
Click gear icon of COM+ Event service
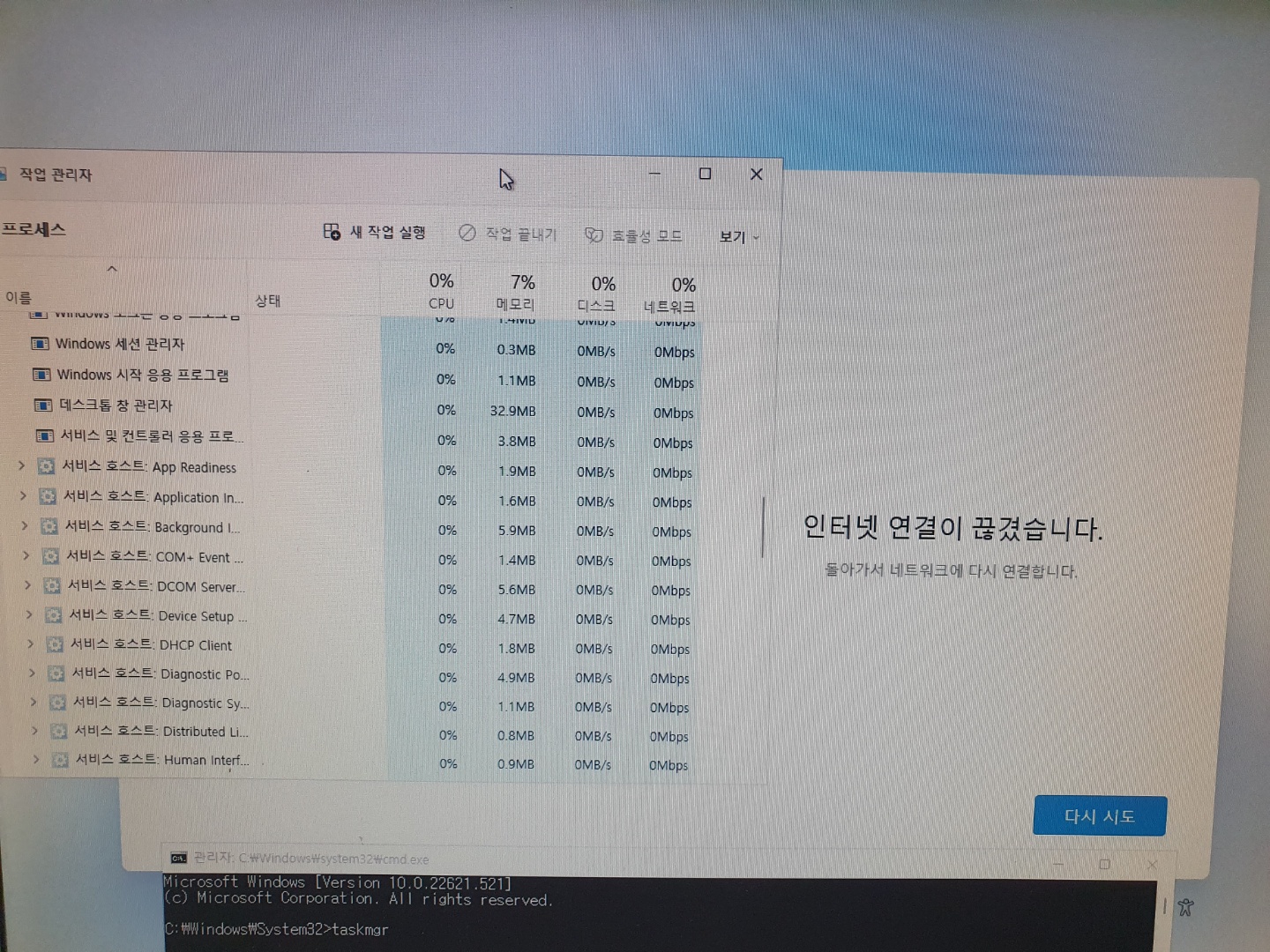click(51, 556)
